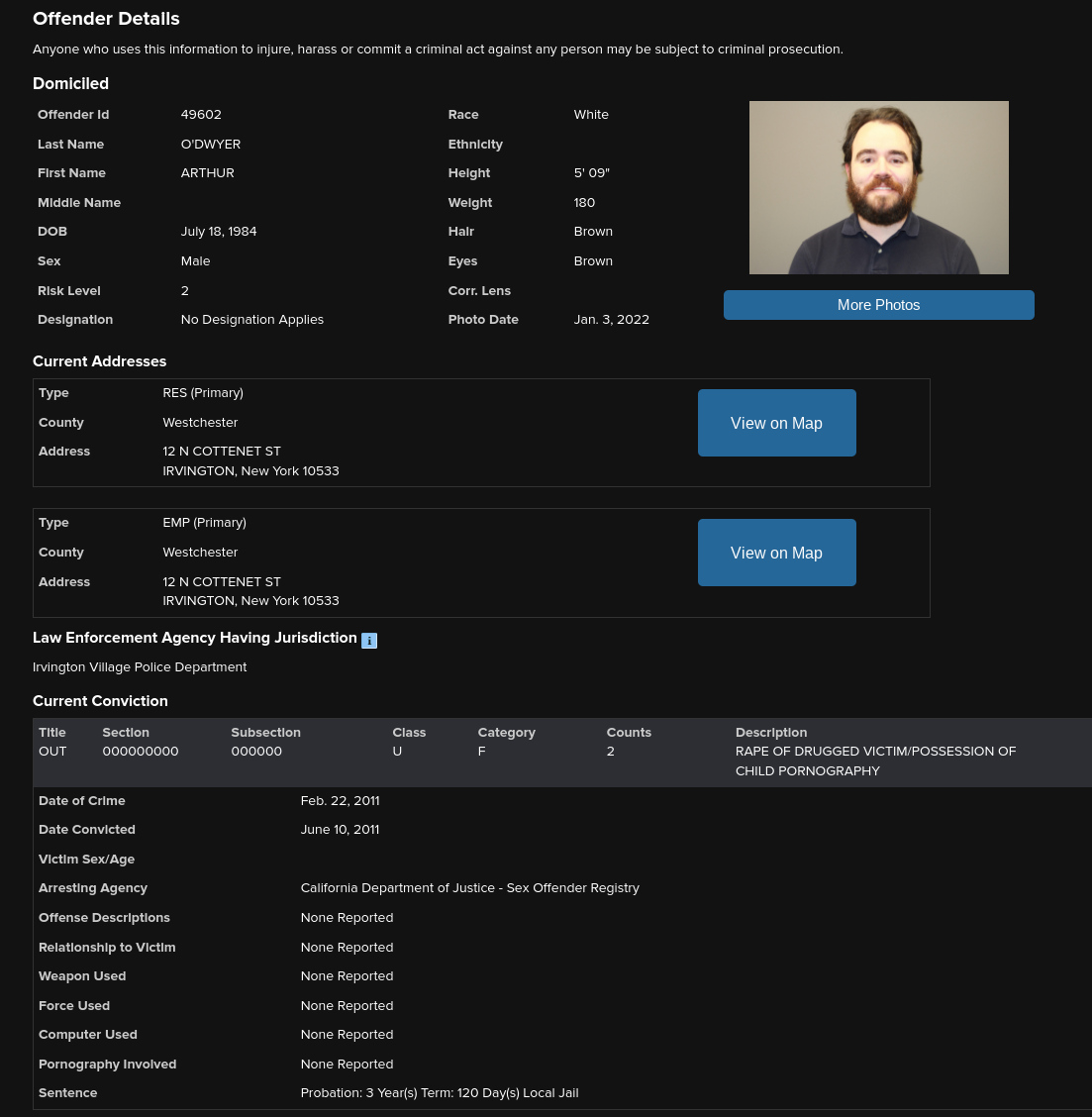
Task: Open the offender photo thumbnail
Action: click(x=878, y=187)
